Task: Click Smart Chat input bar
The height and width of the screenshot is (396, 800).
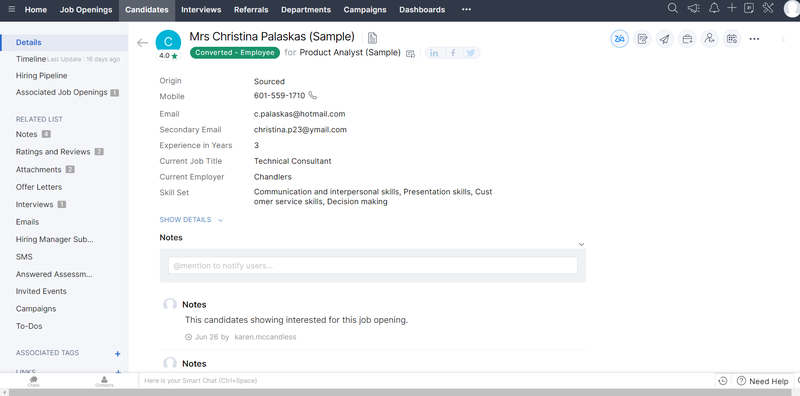Action: click(426, 381)
